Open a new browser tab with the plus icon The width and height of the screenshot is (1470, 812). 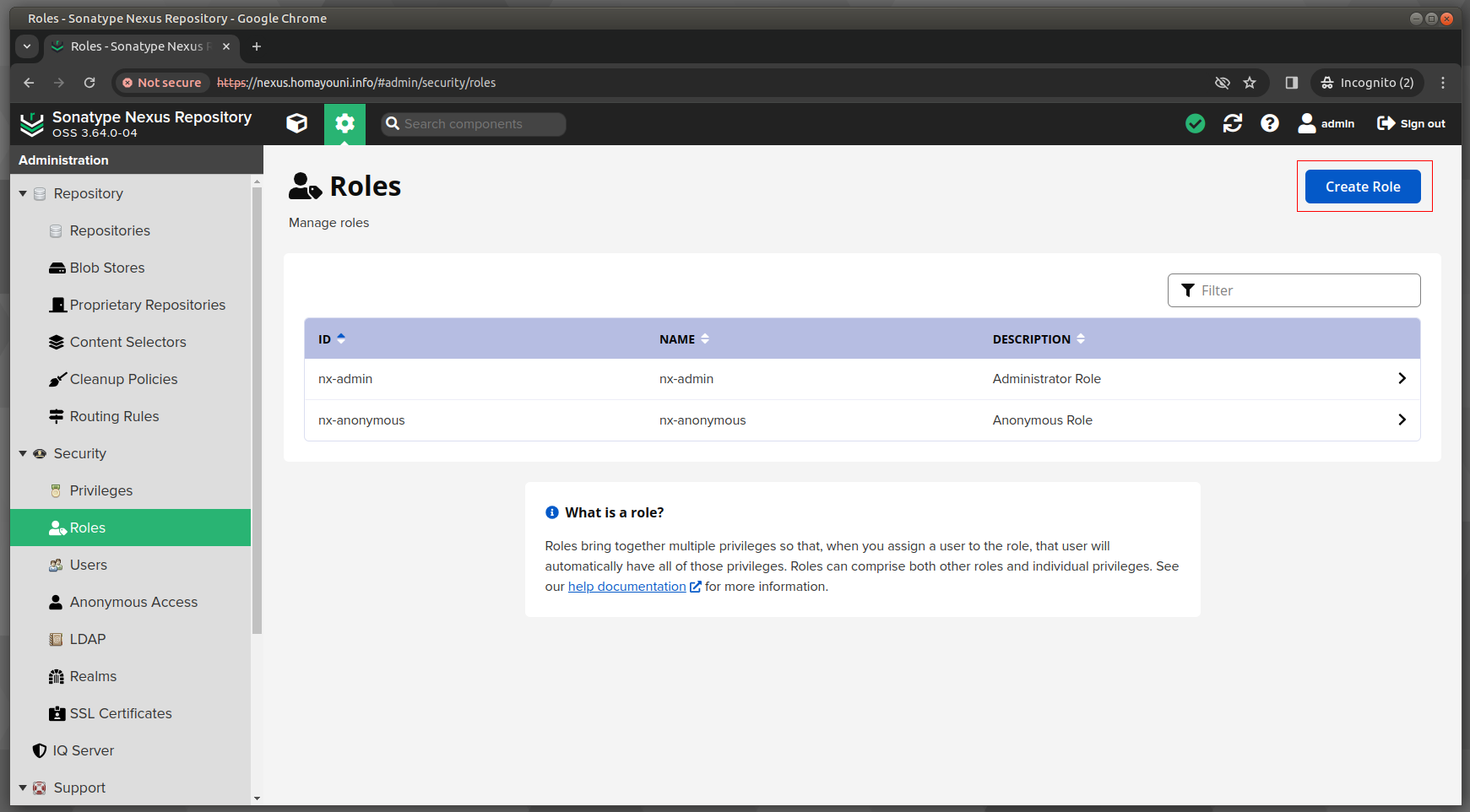(257, 46)
